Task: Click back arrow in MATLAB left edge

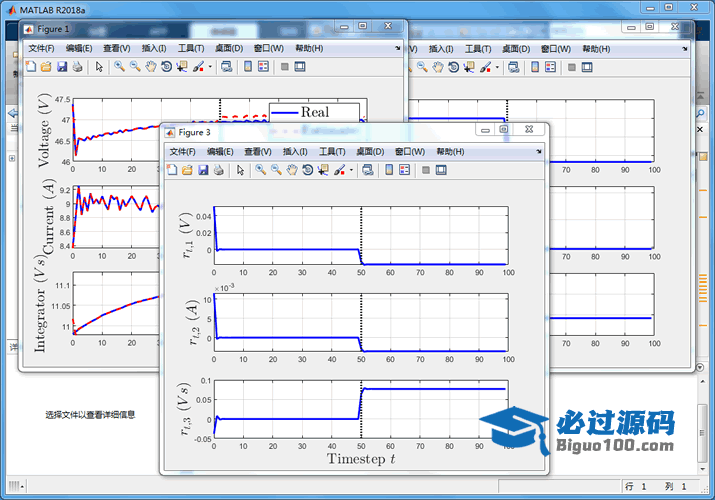Action: [x=13, y=113]
